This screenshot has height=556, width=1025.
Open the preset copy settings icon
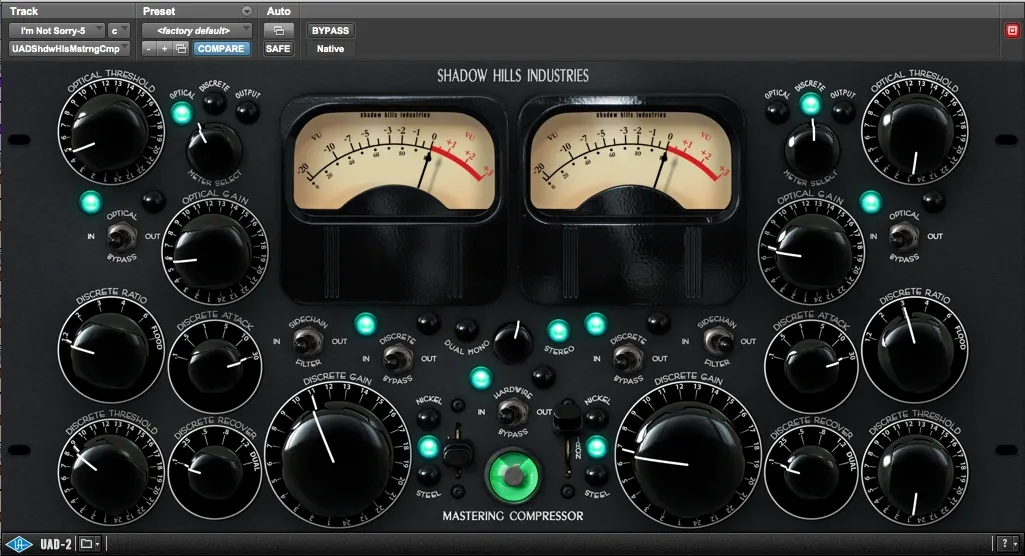181,48
